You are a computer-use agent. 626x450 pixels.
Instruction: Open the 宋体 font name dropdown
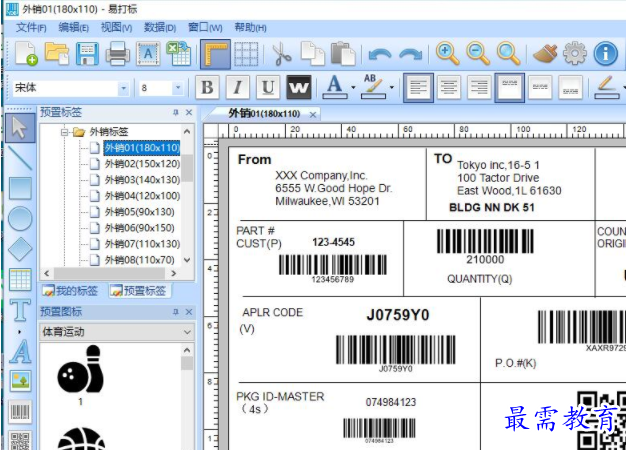click(123, 88)
